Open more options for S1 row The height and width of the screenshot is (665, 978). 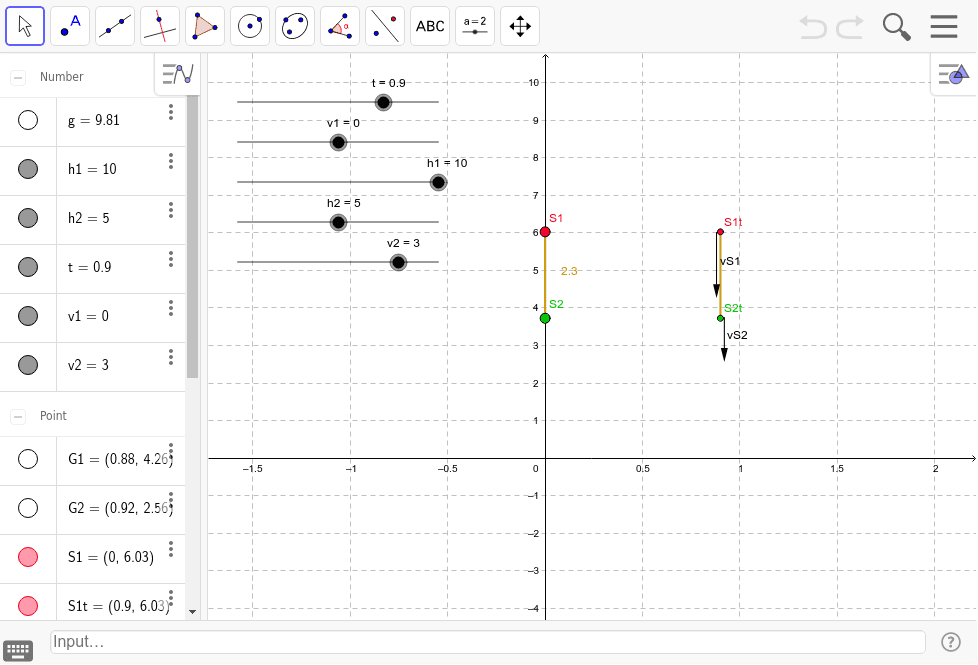coord(171,550)
